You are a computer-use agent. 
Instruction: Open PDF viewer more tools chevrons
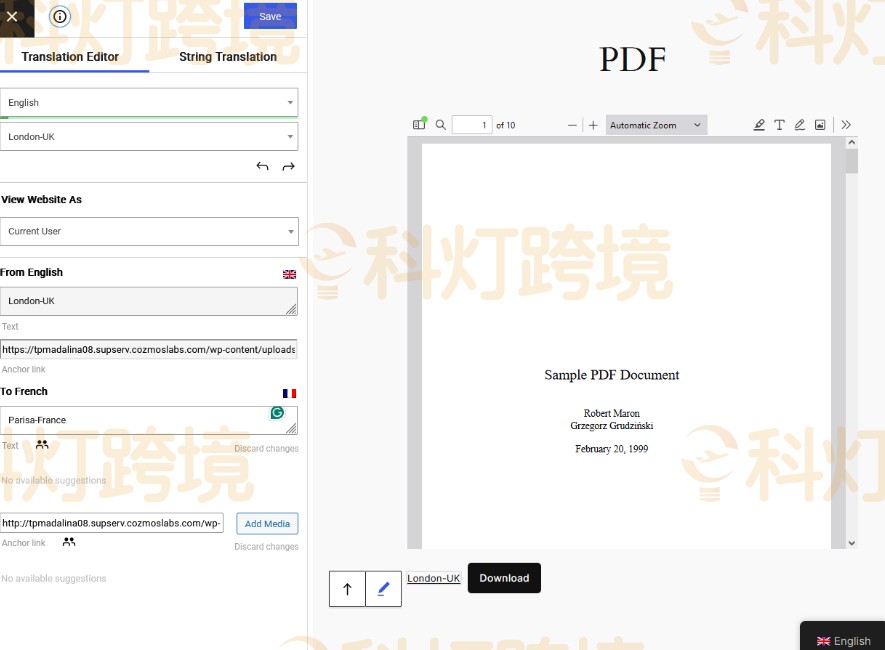coord(846,125)
